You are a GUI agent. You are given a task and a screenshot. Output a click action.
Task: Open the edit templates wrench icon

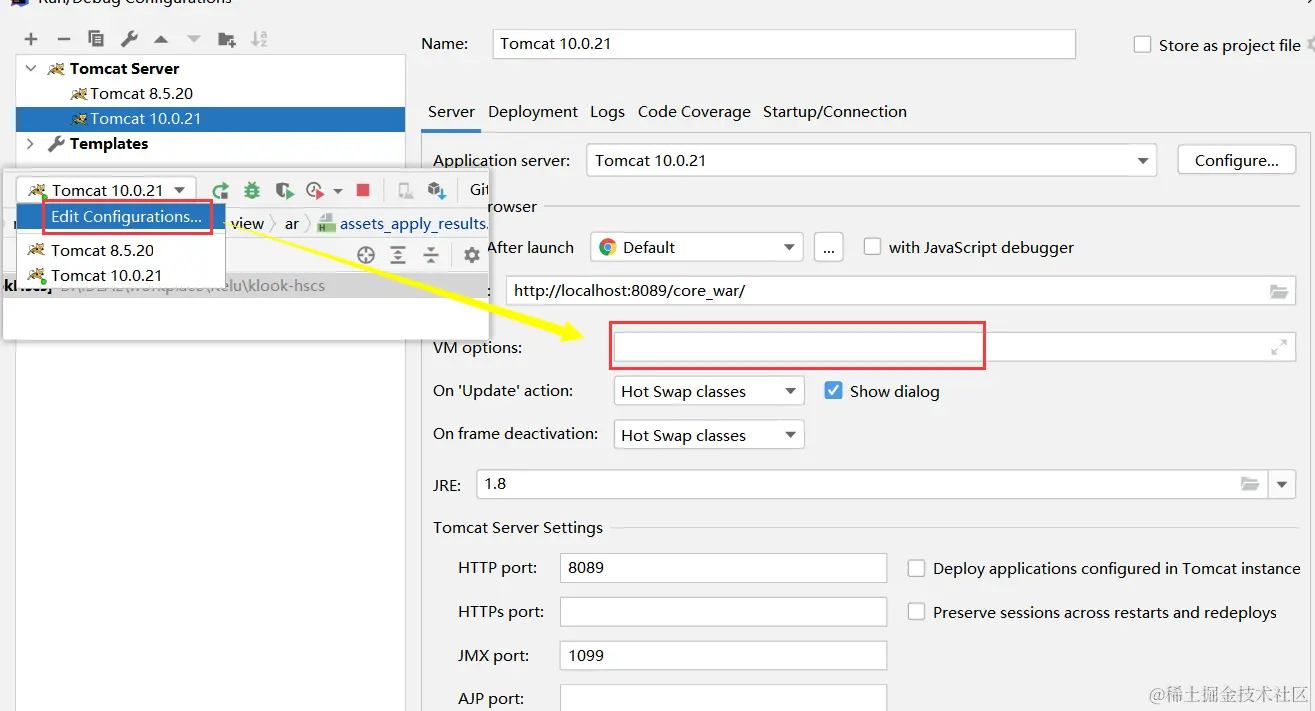click(x=129, y=39)
